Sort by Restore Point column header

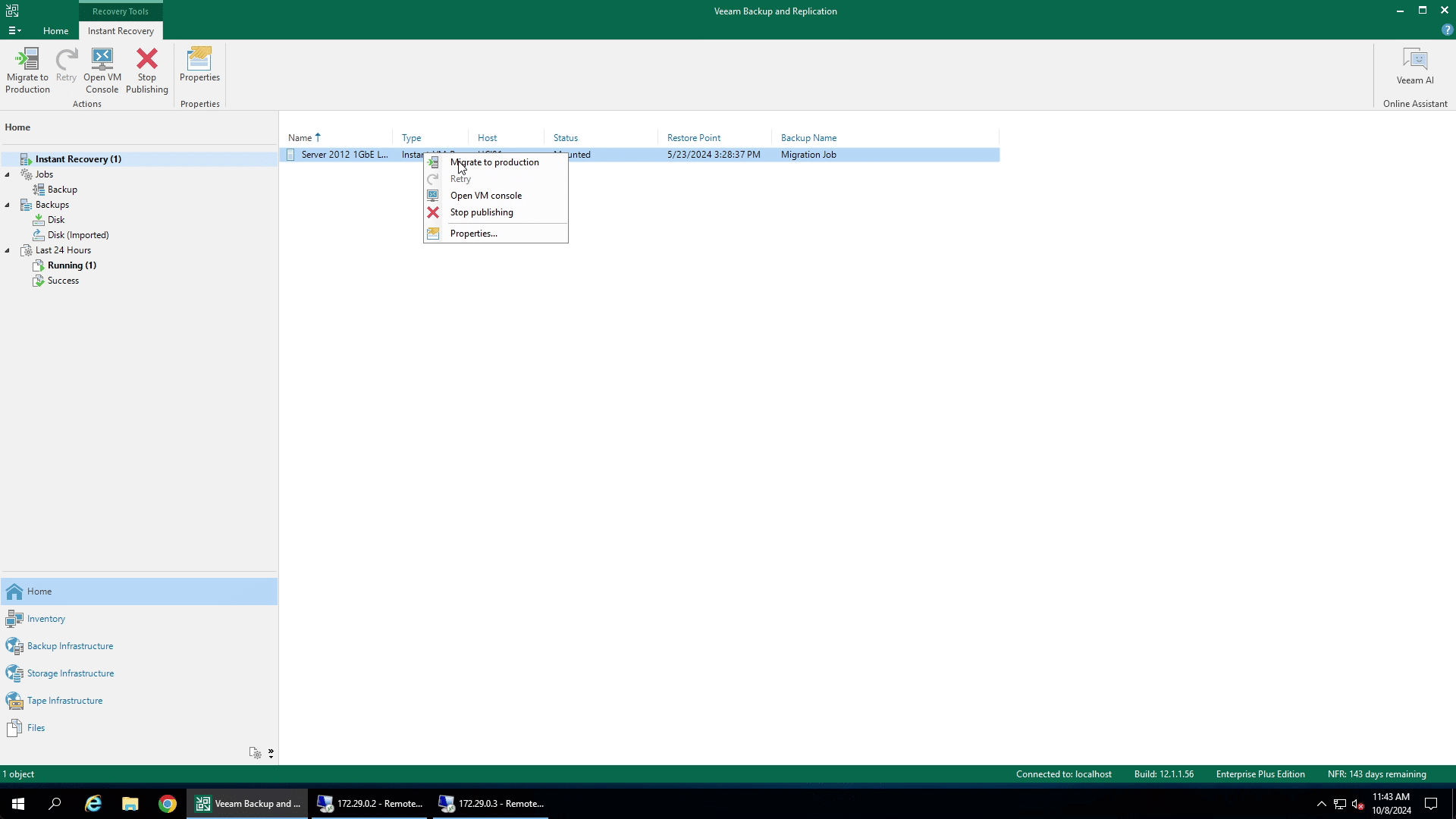point(714,138)
